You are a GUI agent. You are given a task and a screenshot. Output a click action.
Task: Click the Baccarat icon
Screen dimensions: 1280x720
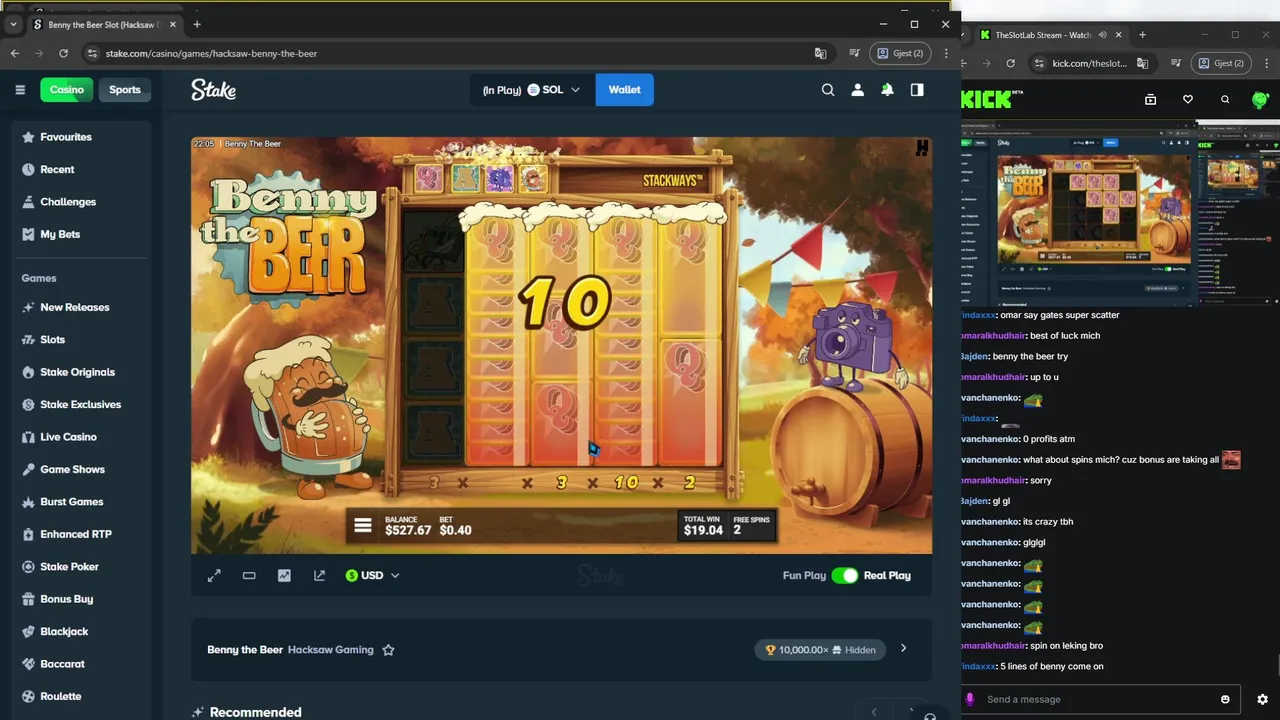click(x=28, y=664)
